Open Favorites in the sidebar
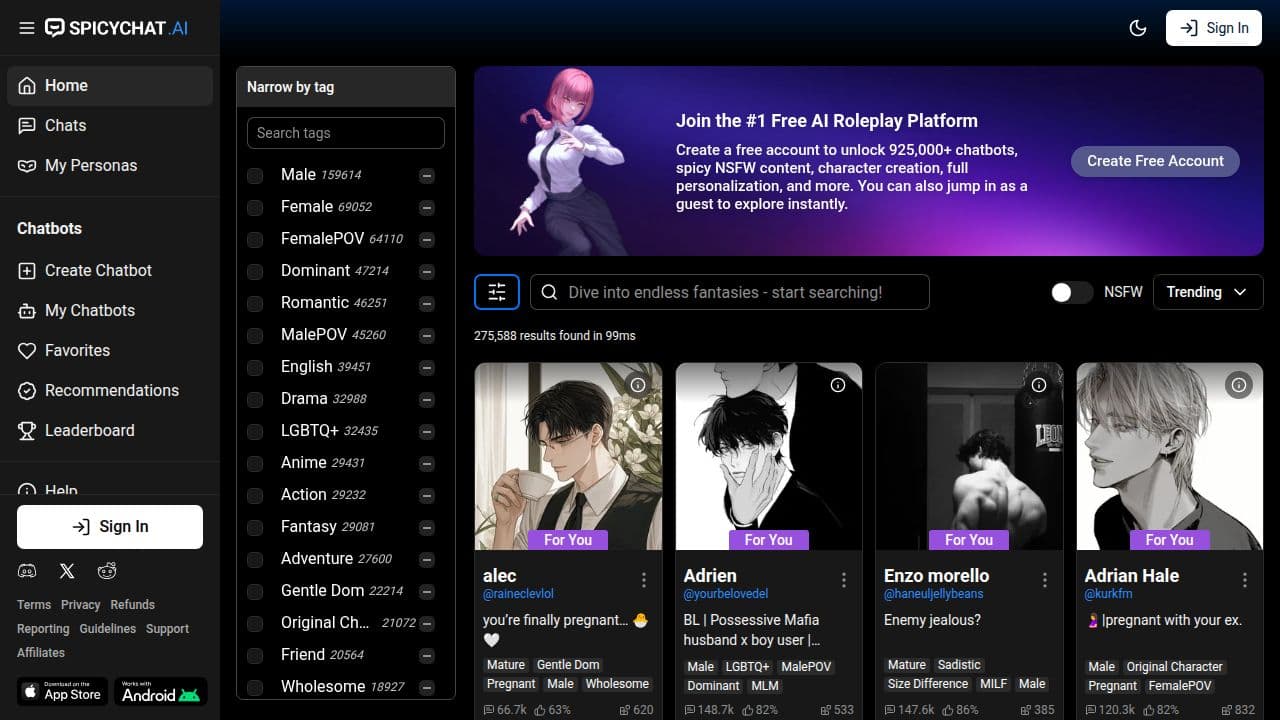 (77, 350)
